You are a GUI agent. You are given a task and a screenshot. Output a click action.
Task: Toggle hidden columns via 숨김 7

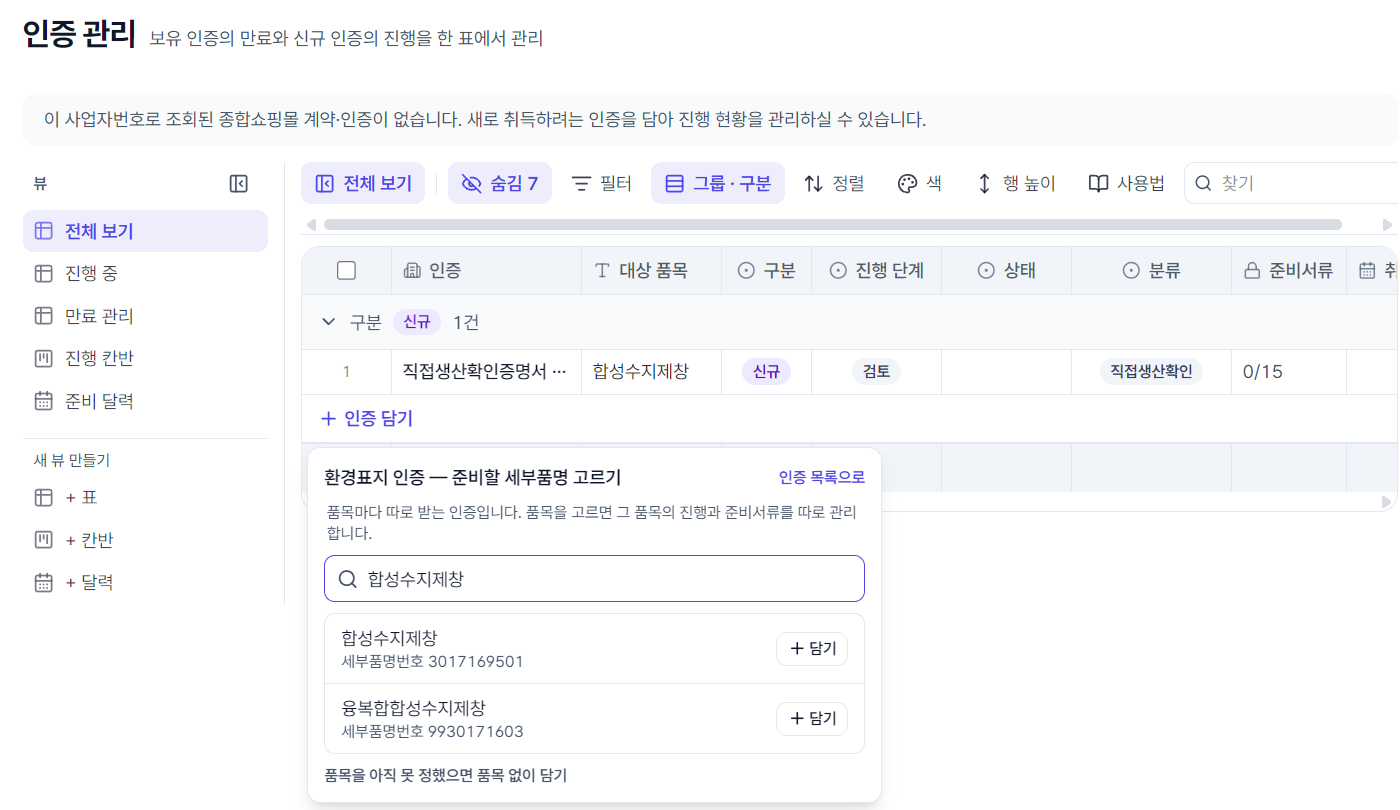click(500, 183)
